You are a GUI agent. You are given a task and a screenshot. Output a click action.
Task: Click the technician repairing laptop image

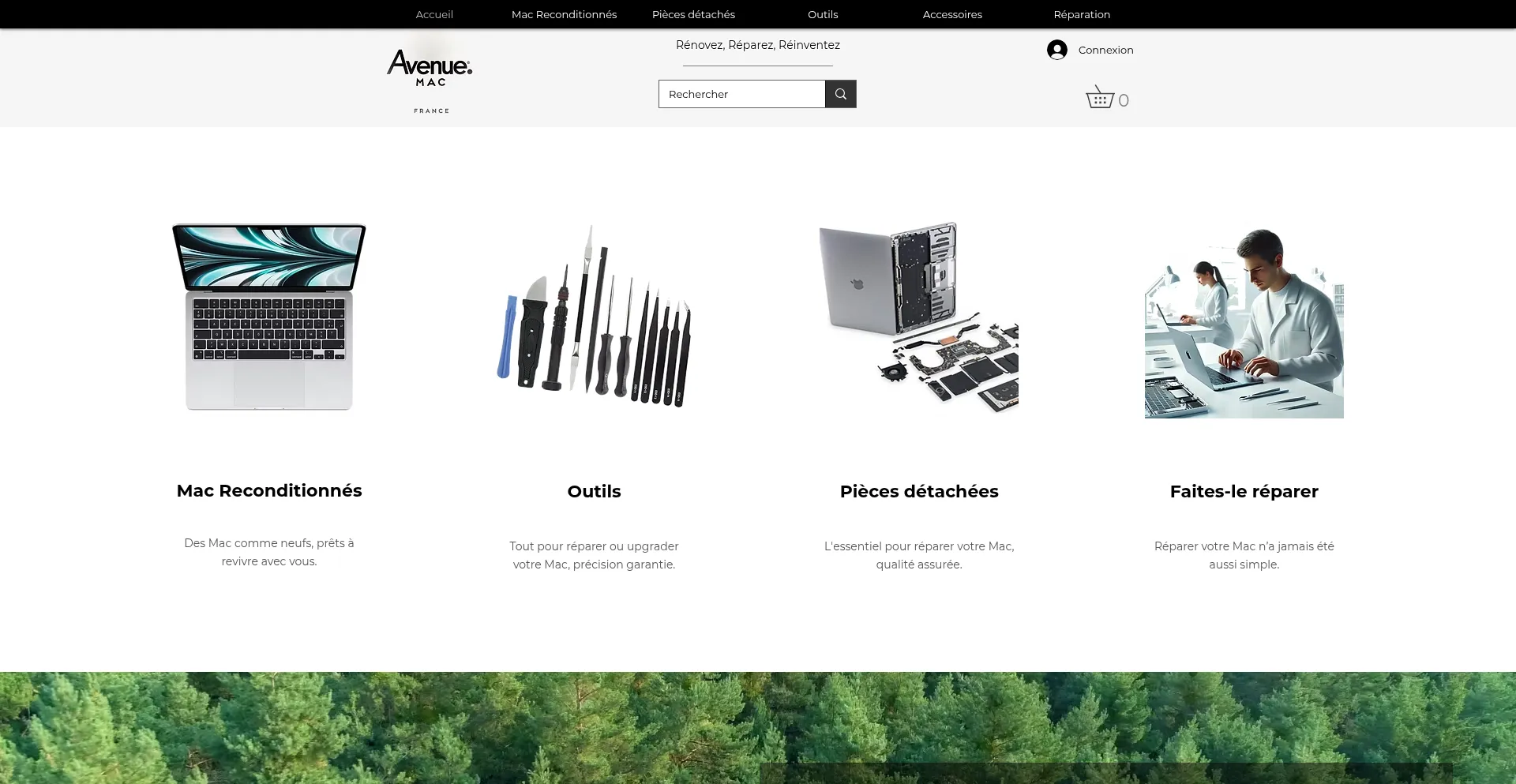point(1244,322)
